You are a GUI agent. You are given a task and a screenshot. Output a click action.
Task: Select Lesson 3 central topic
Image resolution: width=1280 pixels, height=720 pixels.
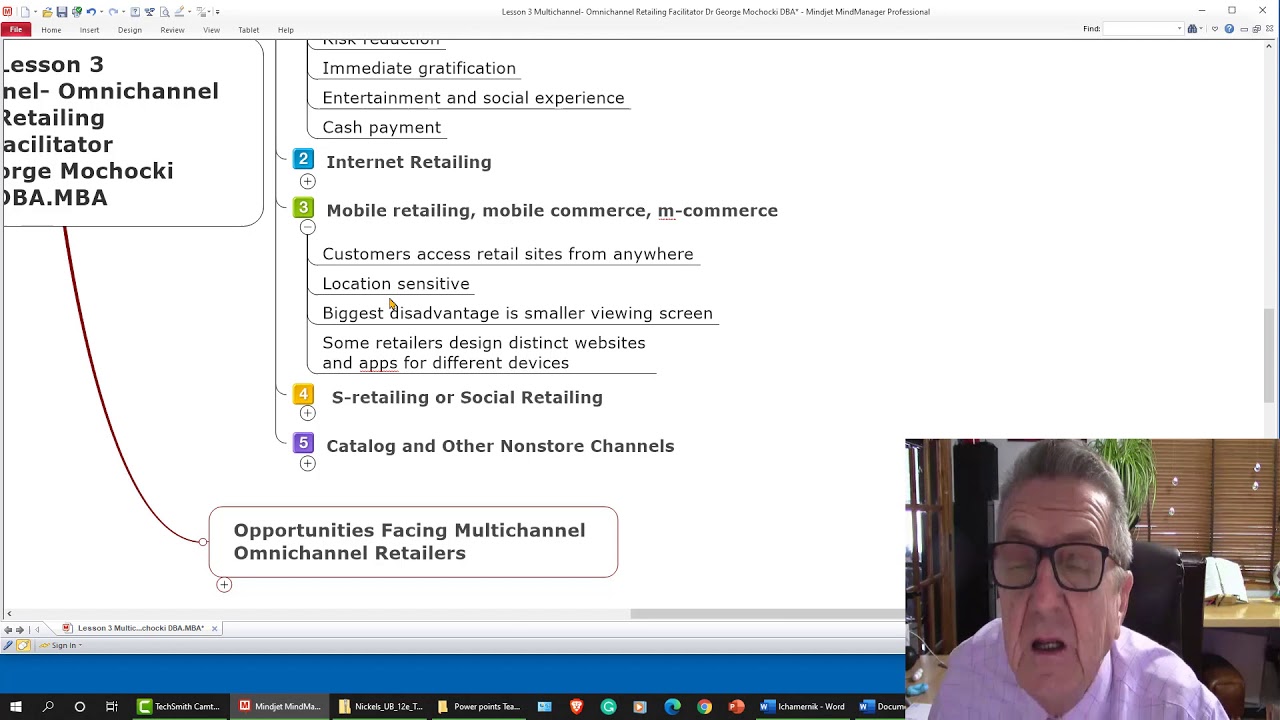(x=131, y=133)
